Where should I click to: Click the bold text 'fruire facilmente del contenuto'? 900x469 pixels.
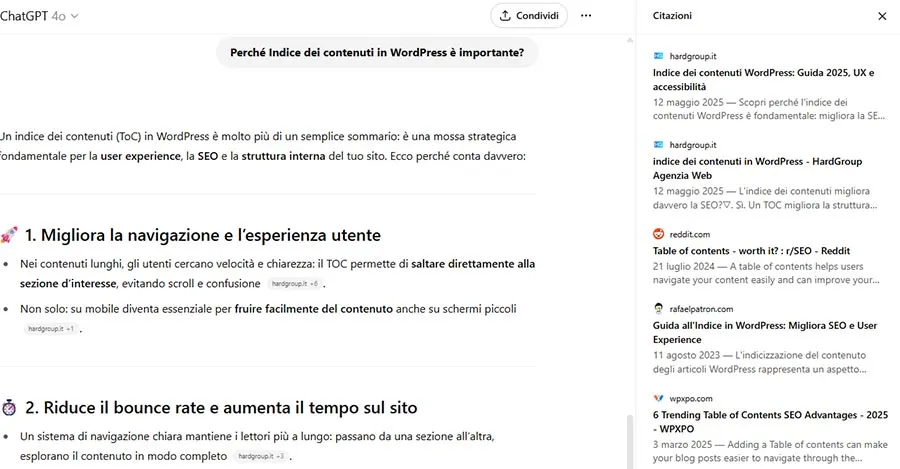point(313,309)
